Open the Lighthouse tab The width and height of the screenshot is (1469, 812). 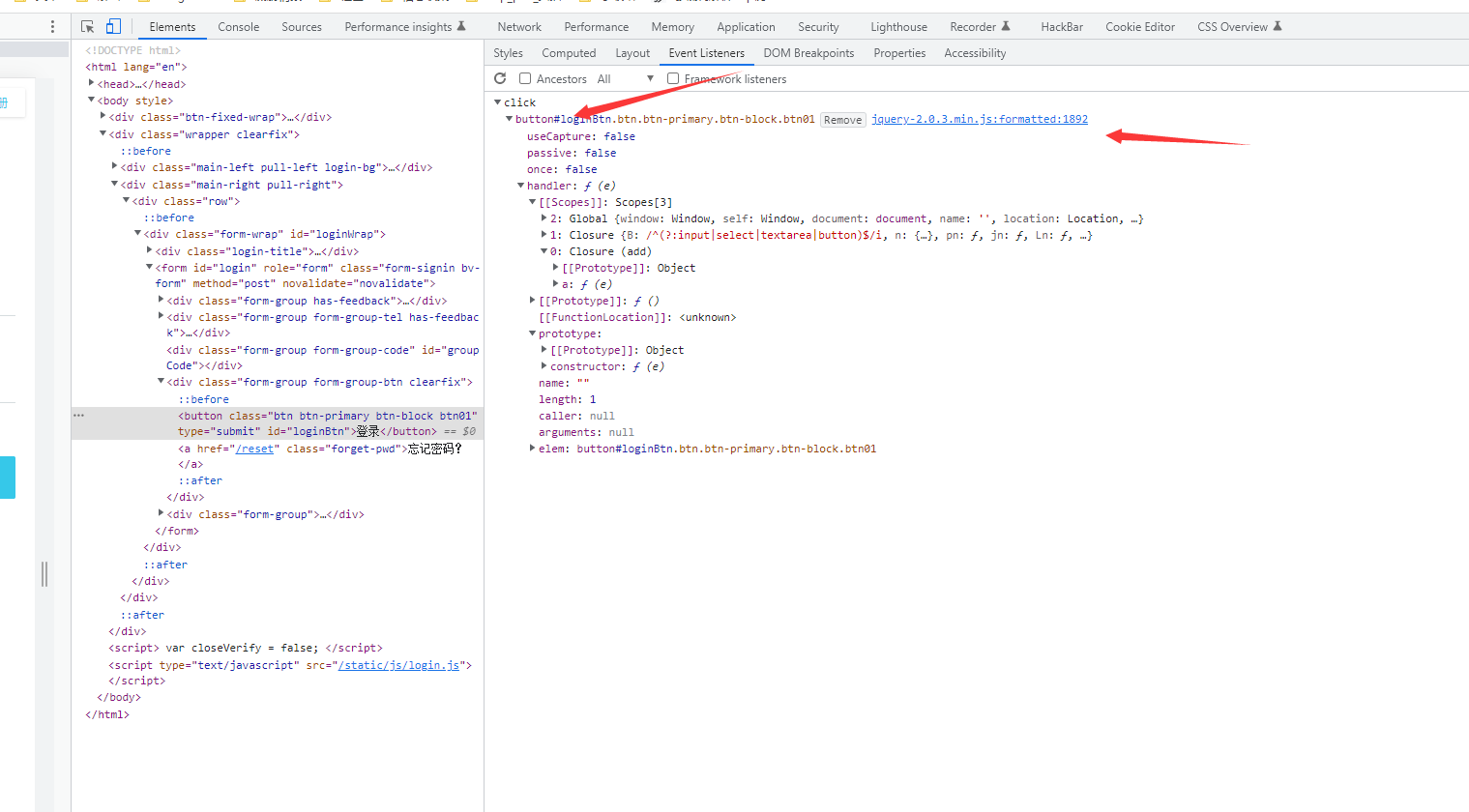tap(898, 27)
